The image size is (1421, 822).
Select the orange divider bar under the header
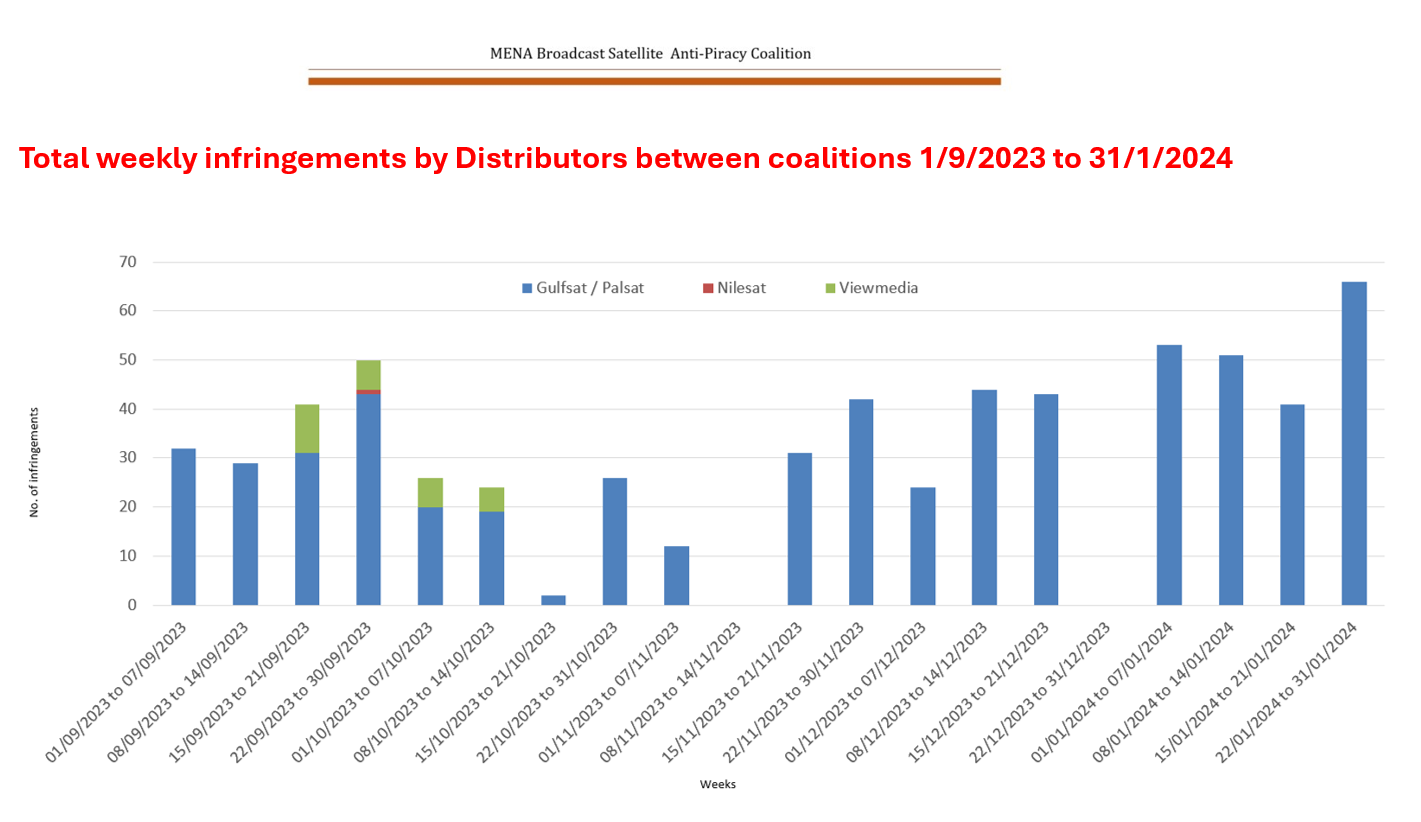[x=654, y=79]
